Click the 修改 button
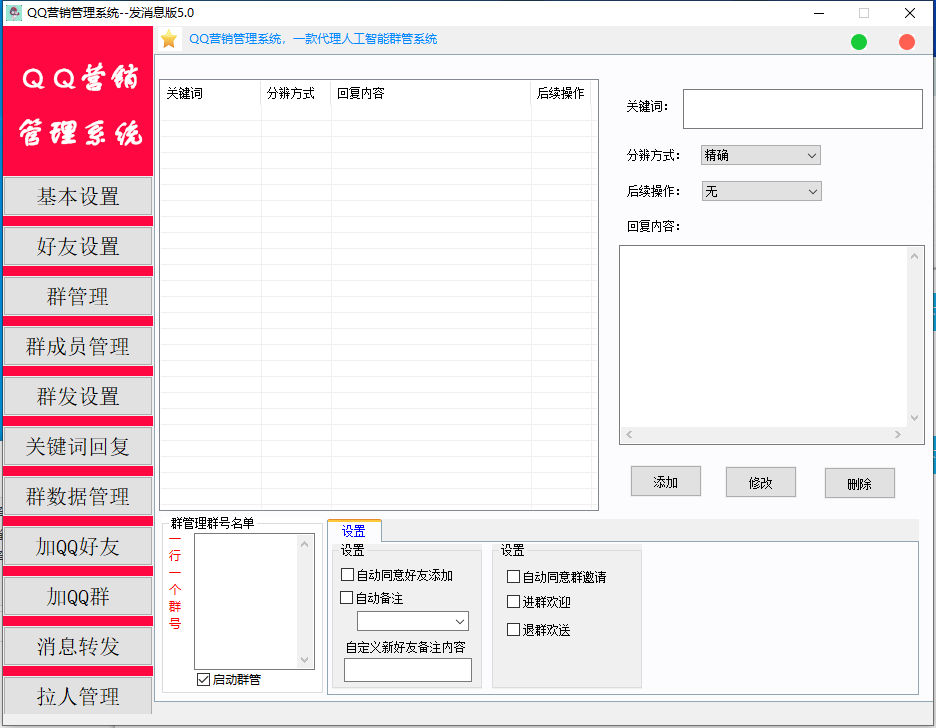 click(760, 482)
